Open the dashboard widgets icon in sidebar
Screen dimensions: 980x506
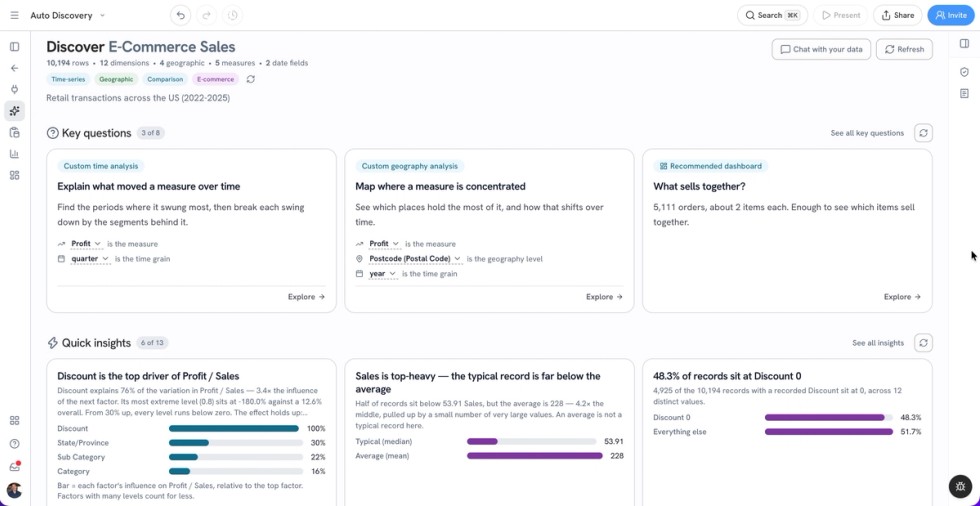14,176
